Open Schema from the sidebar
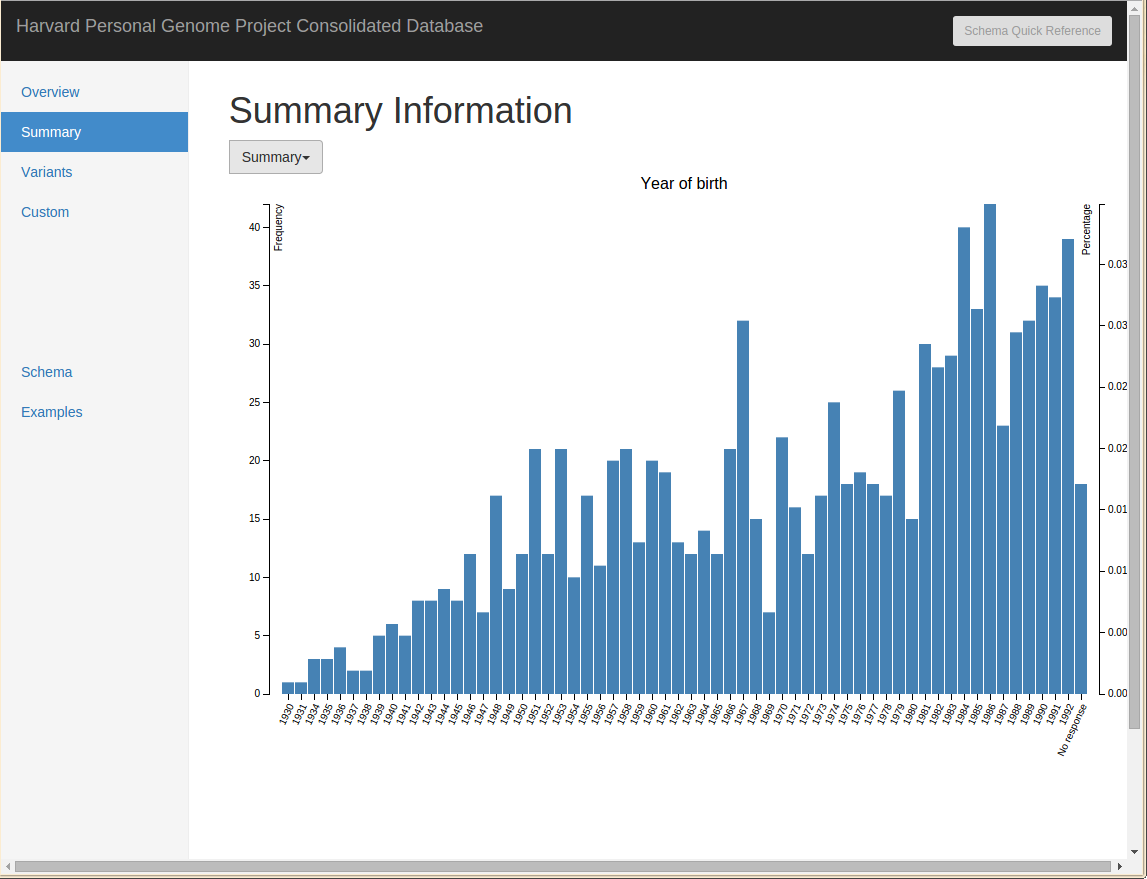The width and height of the screenshot is (1147, 879). pyautogui.click(x=47, y=372)
